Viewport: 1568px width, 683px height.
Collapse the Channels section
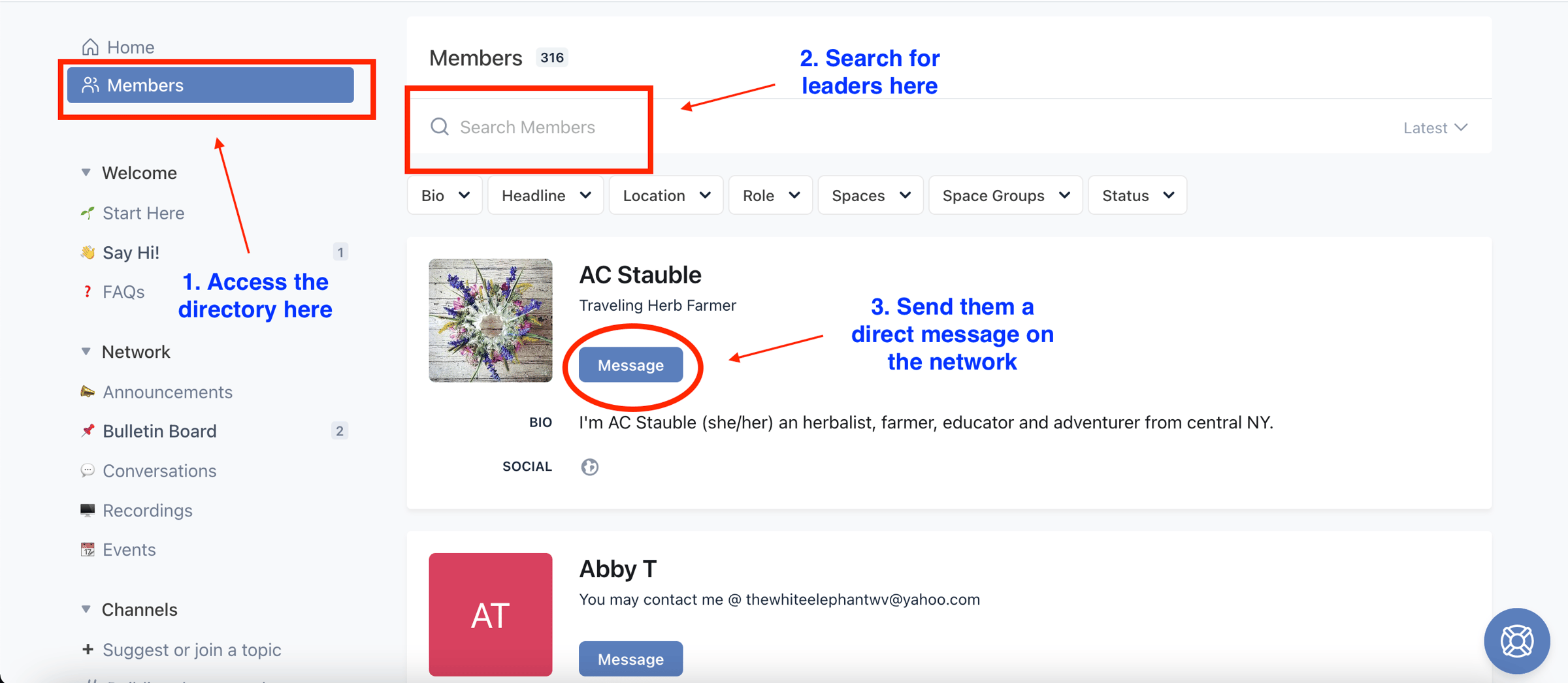(86, 609)
